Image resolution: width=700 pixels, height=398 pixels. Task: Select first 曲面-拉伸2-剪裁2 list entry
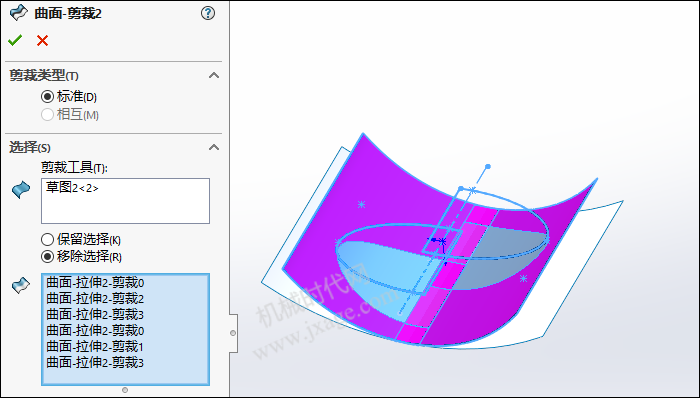95,298
